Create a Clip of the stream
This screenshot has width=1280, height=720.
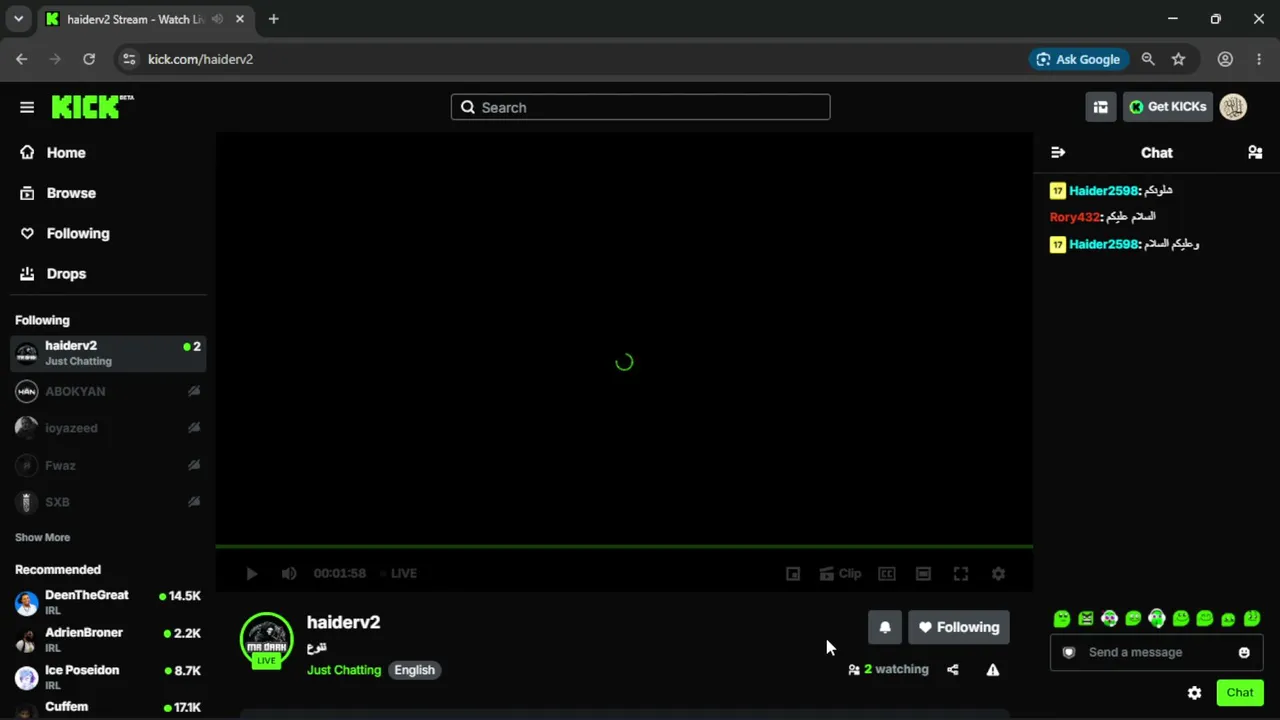coord(840,574)
